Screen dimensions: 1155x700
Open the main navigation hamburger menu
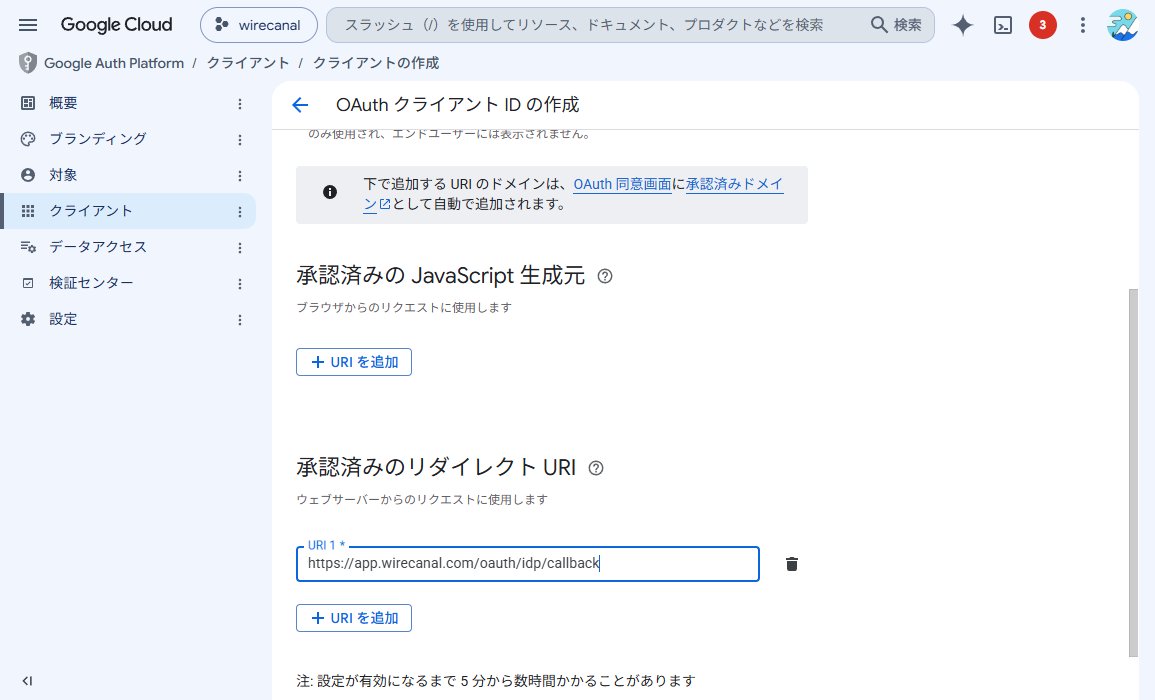[x=28, y=25]
